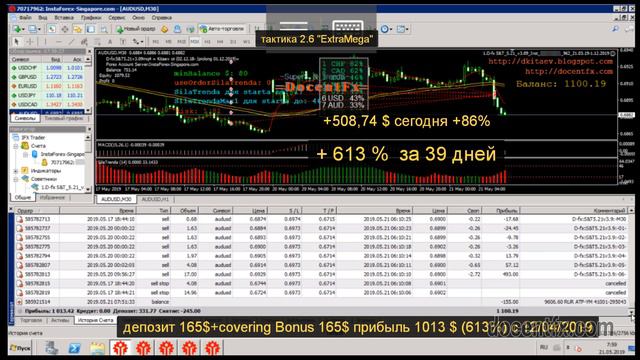The height and width of the screenshot is (360, 640).
Task: Collapse the Советники tree node
Action: pyautogui.click(x=16, y=179)
